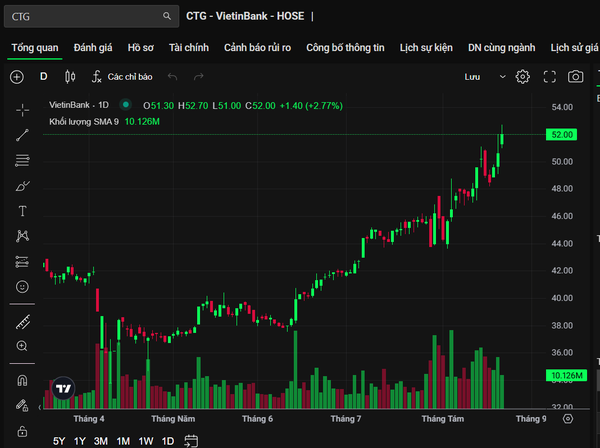Open the D interval selector

tap(44, 77)
